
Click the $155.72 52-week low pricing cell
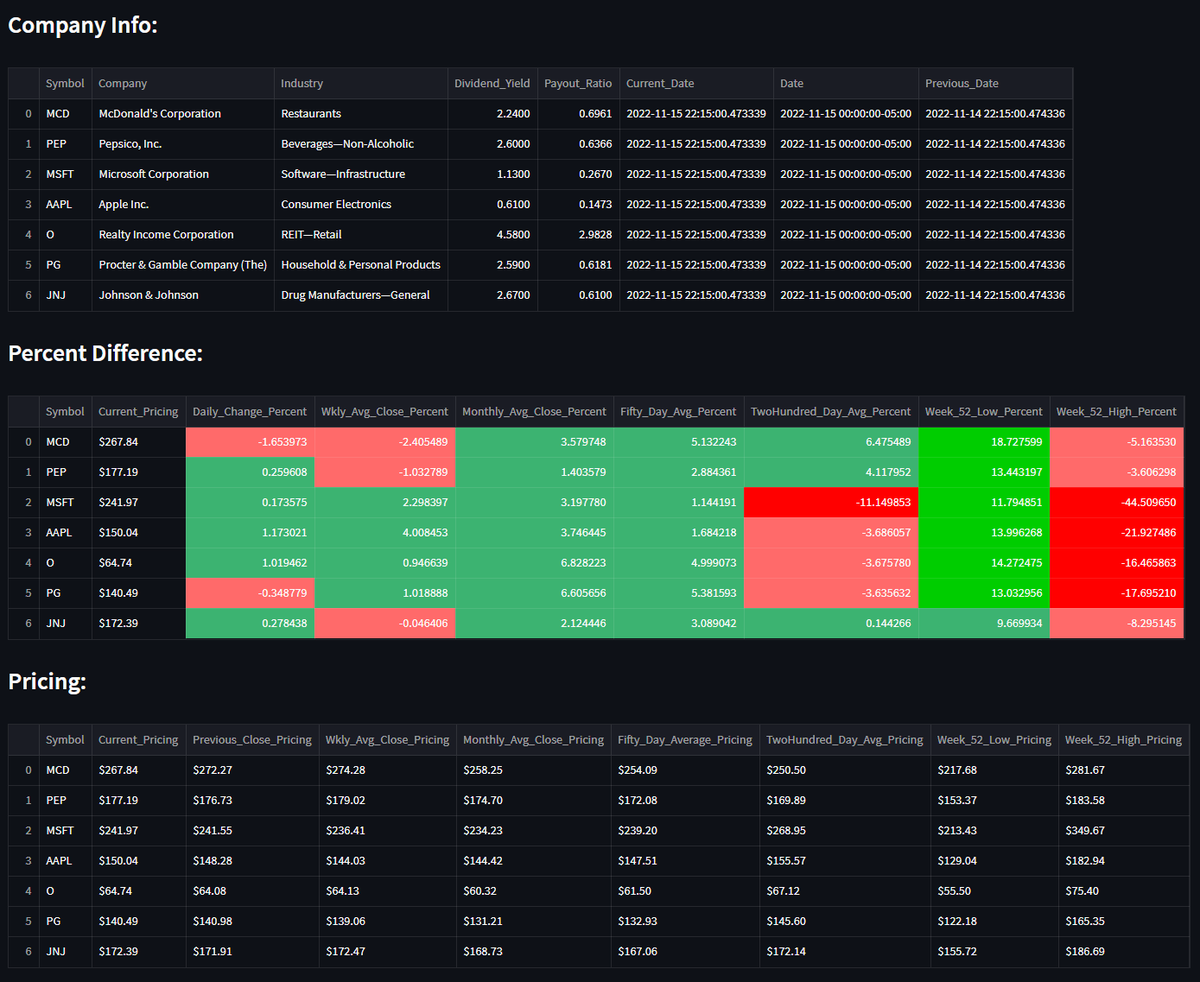[994, 952]
